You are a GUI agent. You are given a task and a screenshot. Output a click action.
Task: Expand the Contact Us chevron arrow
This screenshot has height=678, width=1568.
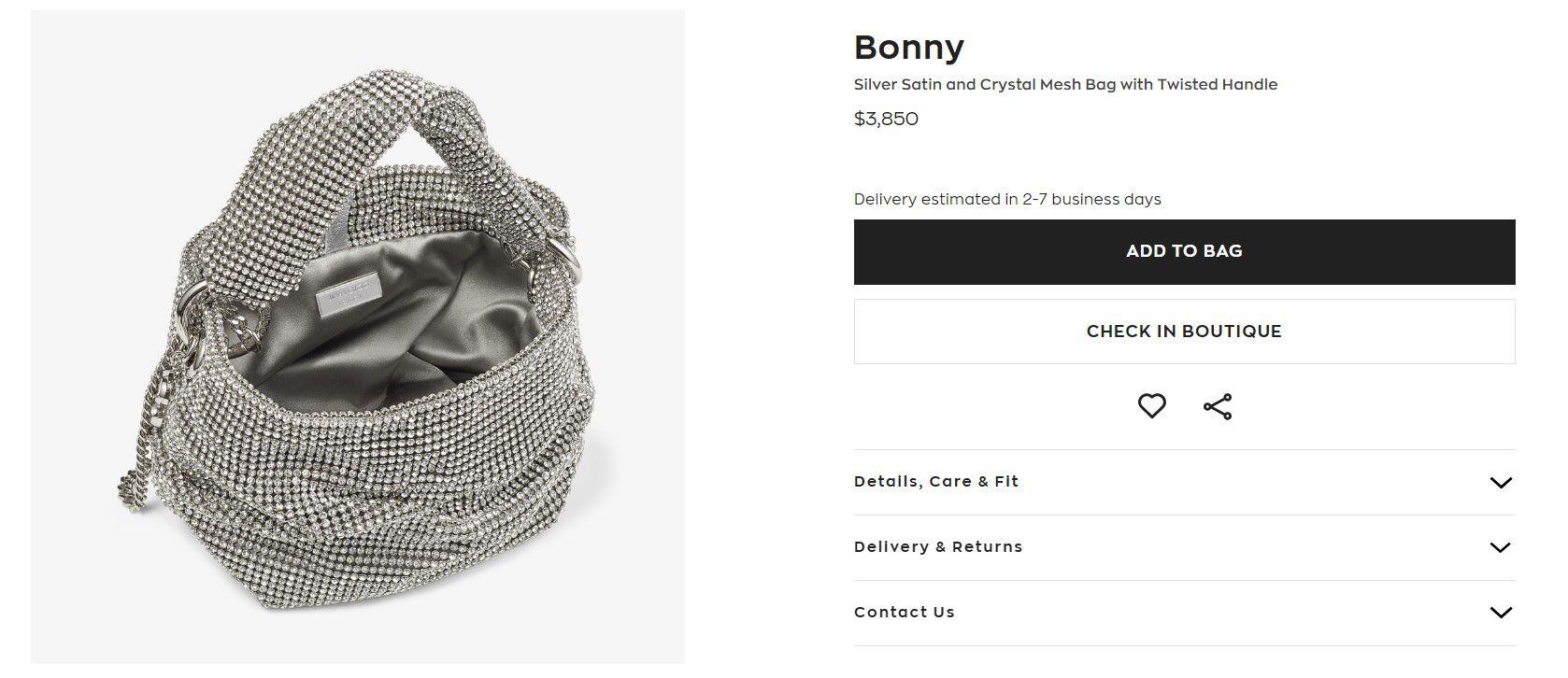(1500, 614)
